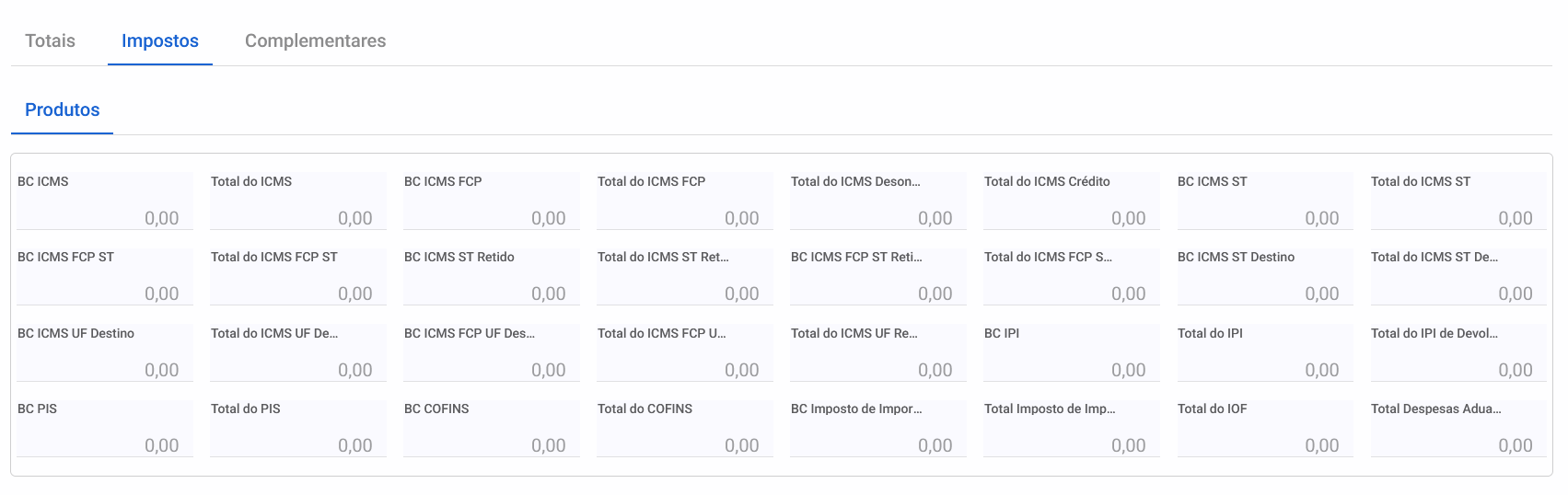The width and height of the screenshot is (1568, 495).
Task: Click the BC ICMS FCP field
Action: click(x=492, y=201)
